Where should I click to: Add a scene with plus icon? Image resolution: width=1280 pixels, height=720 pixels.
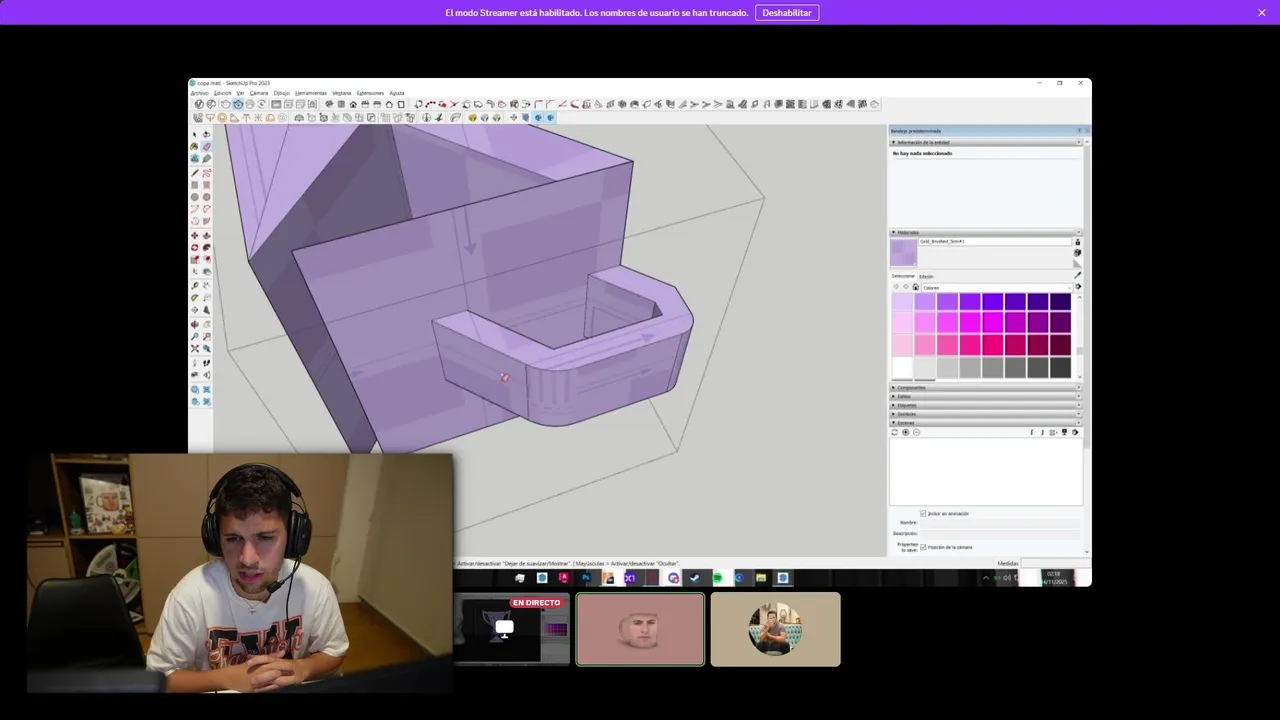pos(906,432)
